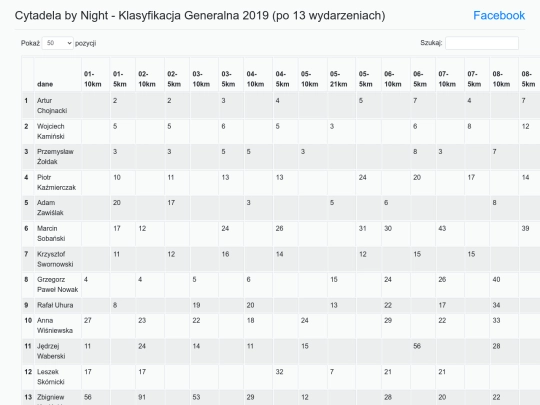The width and height of the screenshot is (540, 405).
Task: Sort by the '05-21km' column header
Action: [341, 74]
